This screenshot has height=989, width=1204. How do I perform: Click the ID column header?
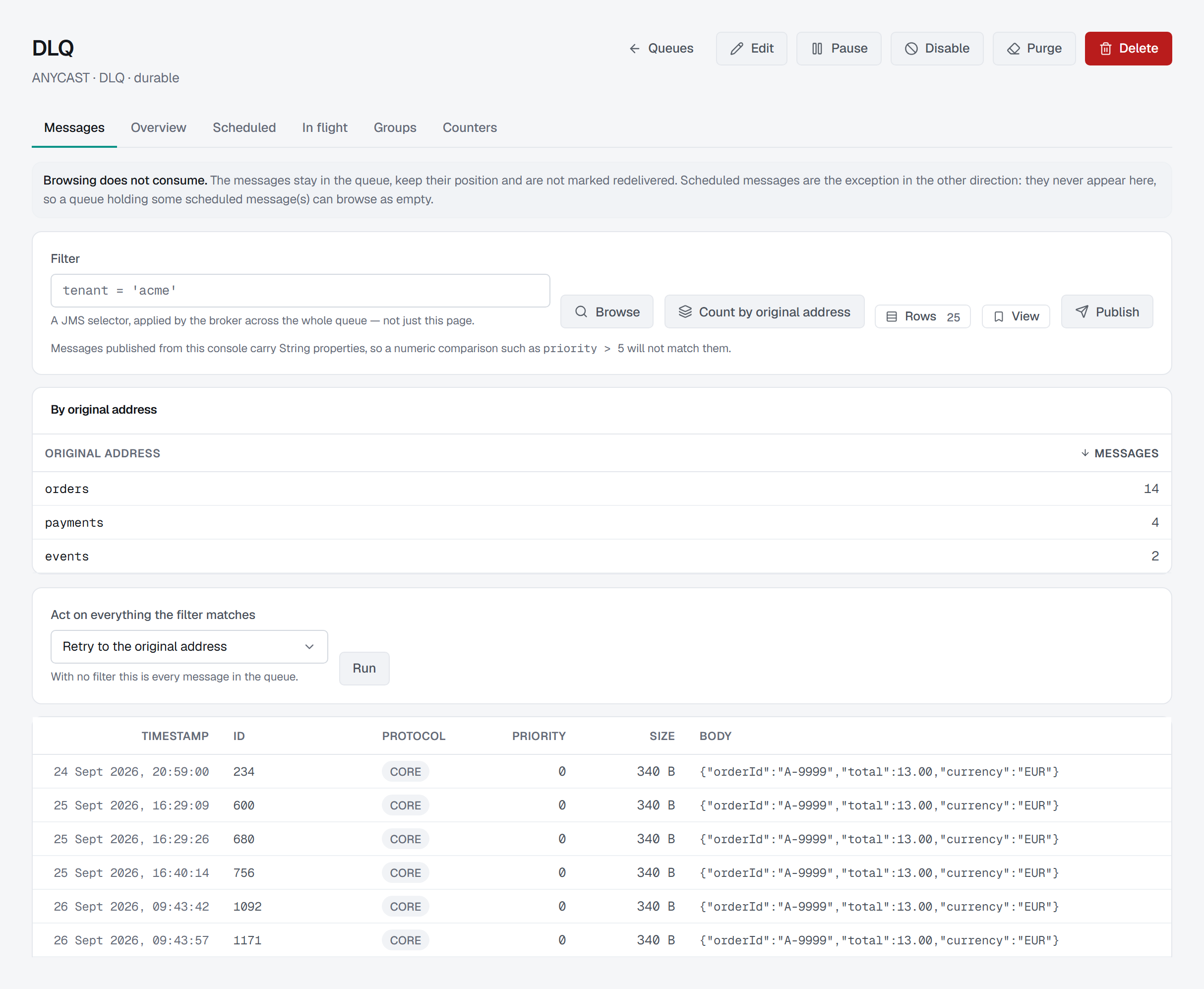[239, 736]
